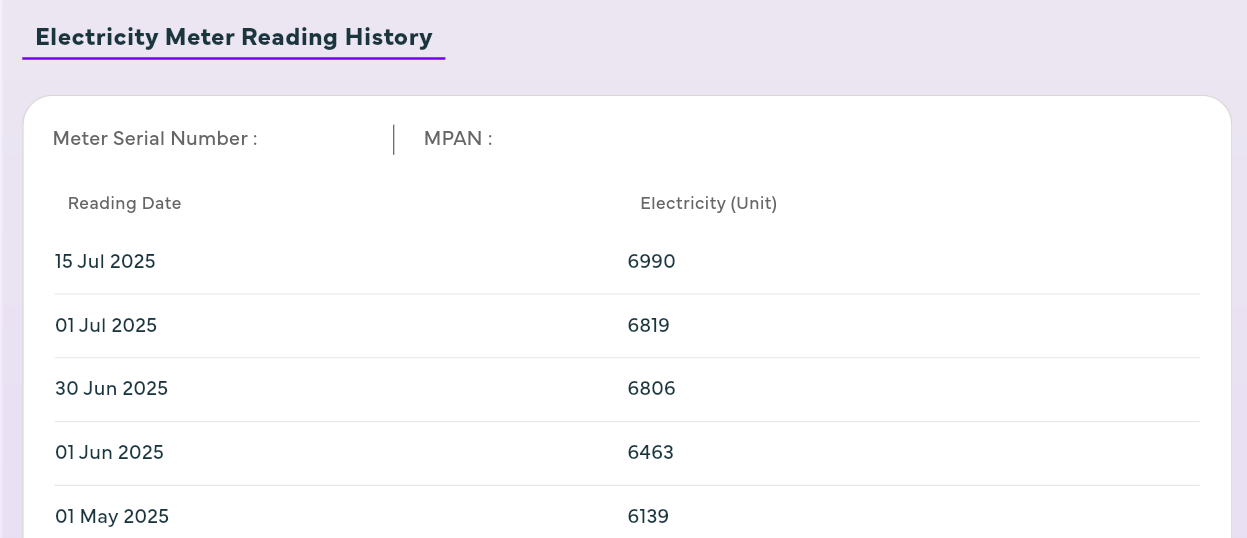Click the Reading Date column header

click(x=124, y=203)
